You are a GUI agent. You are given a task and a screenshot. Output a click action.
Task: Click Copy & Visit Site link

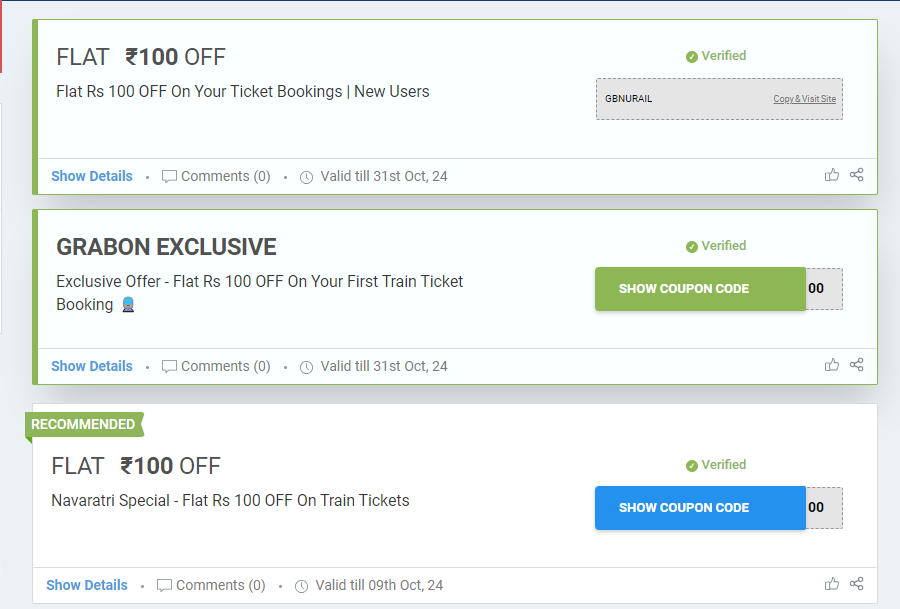tap(804, 99)
